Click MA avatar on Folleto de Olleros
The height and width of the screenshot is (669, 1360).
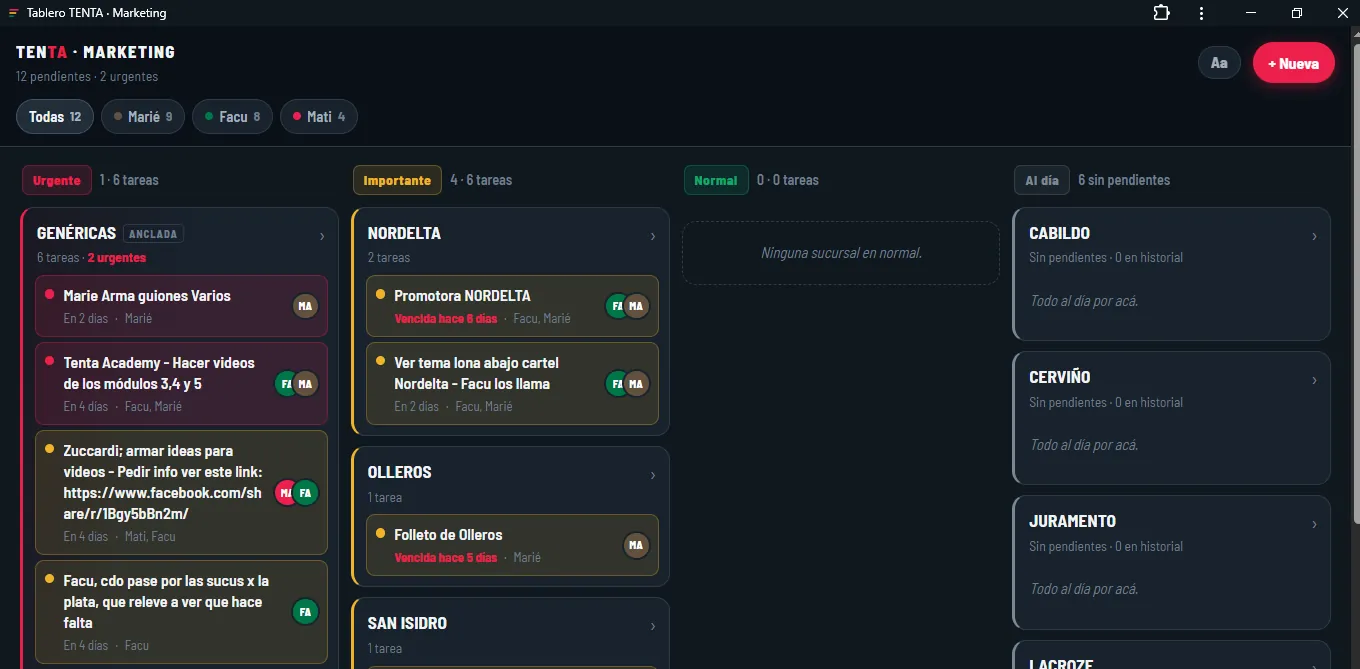[x=636, y=545]
